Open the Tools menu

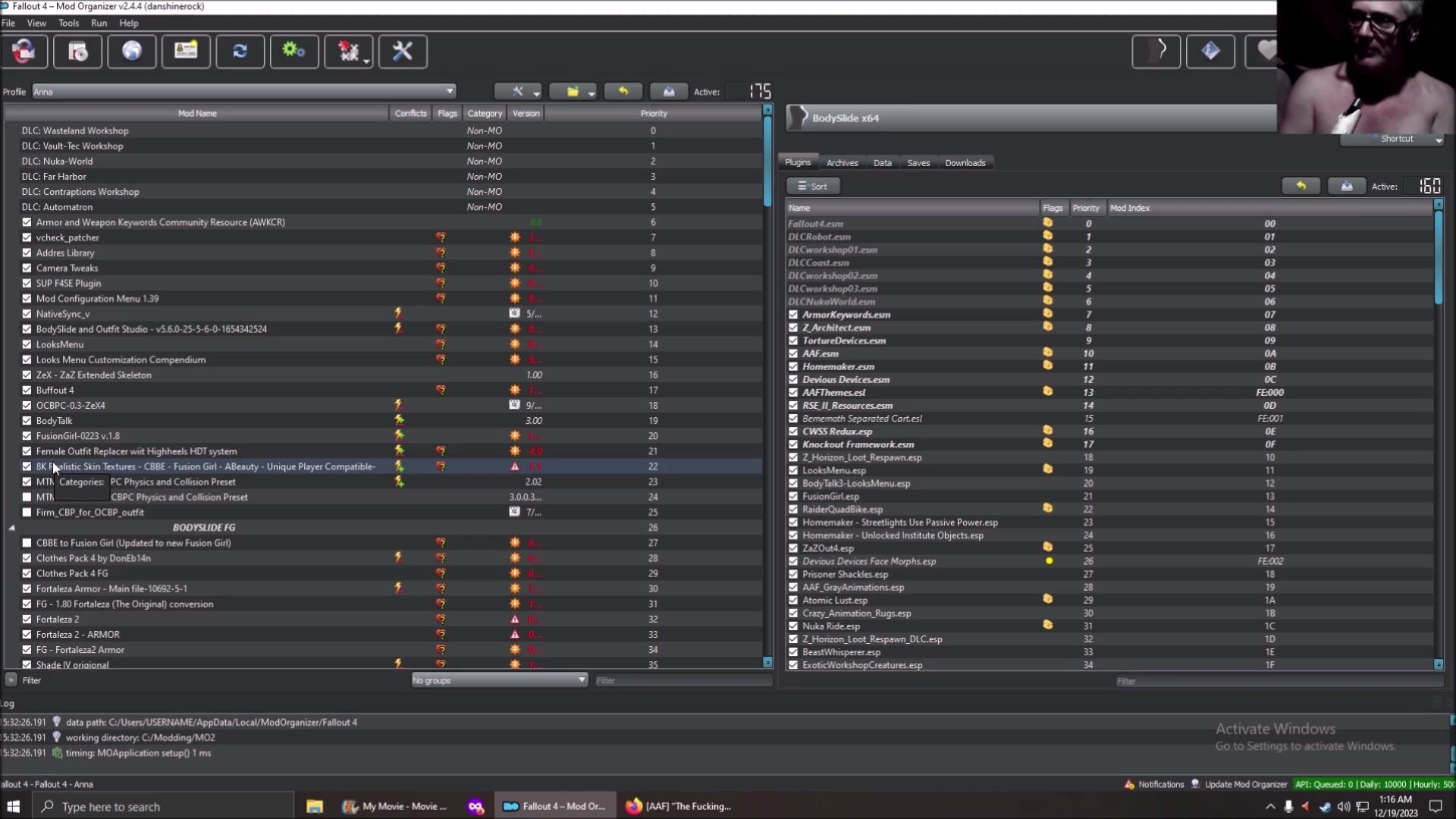(x=68, y=23)
